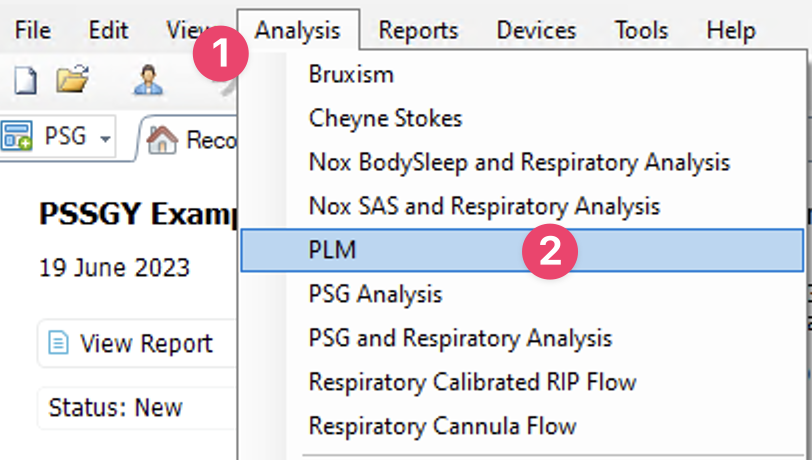The height and width of the screenshot is (460, 812).
Task: Click the home icon on Recording tab
Action: click(x=162, y=139)
